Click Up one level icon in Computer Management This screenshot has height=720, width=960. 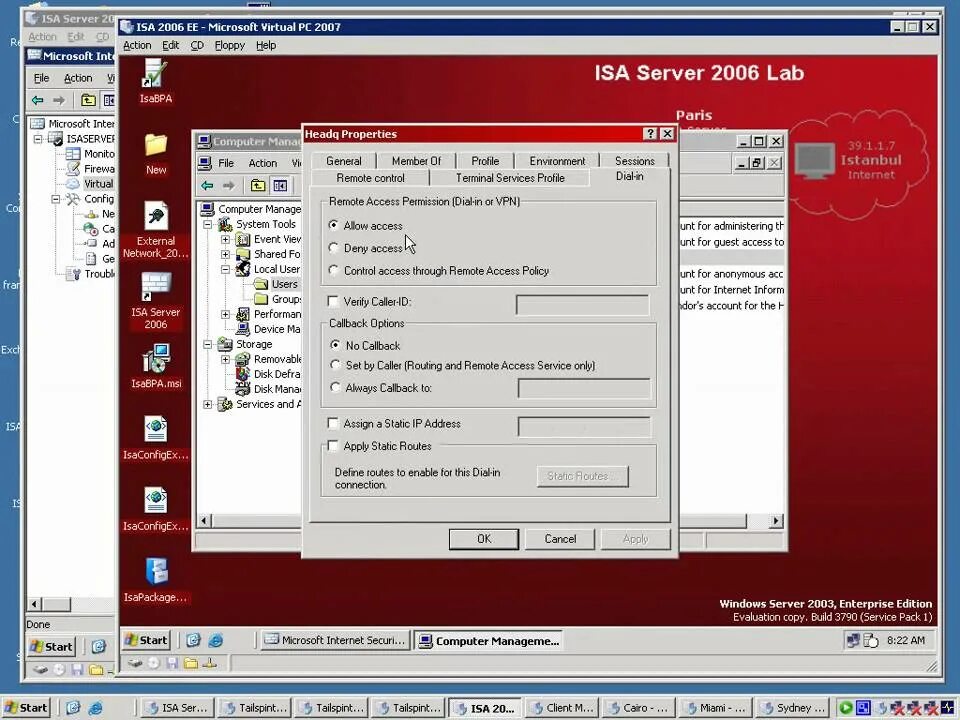(258, 186)
